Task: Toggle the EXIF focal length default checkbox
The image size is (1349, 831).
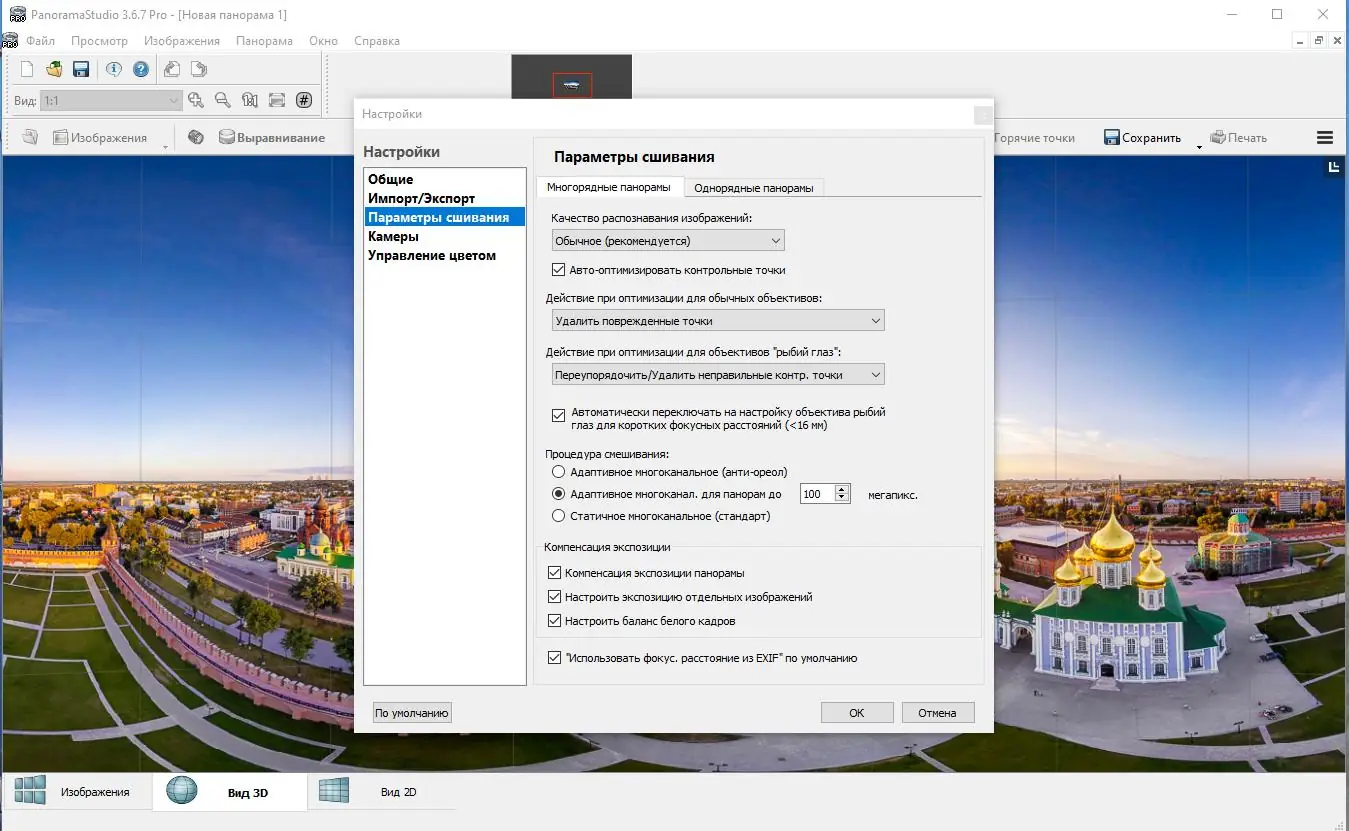Action: point(554,658)
